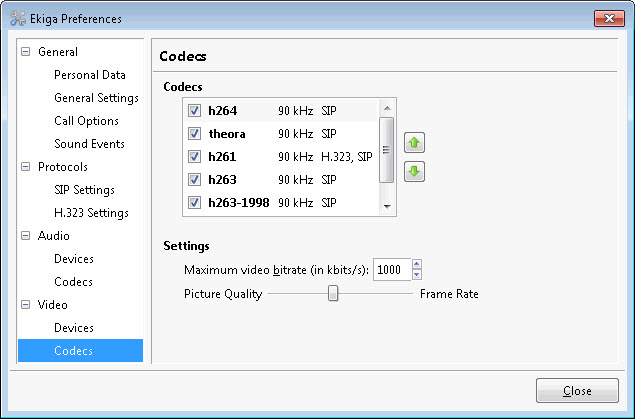The width and height of the screenshot is (635, 419).
Task: Click the move codec up arrow icon
Action: point(414,143)
